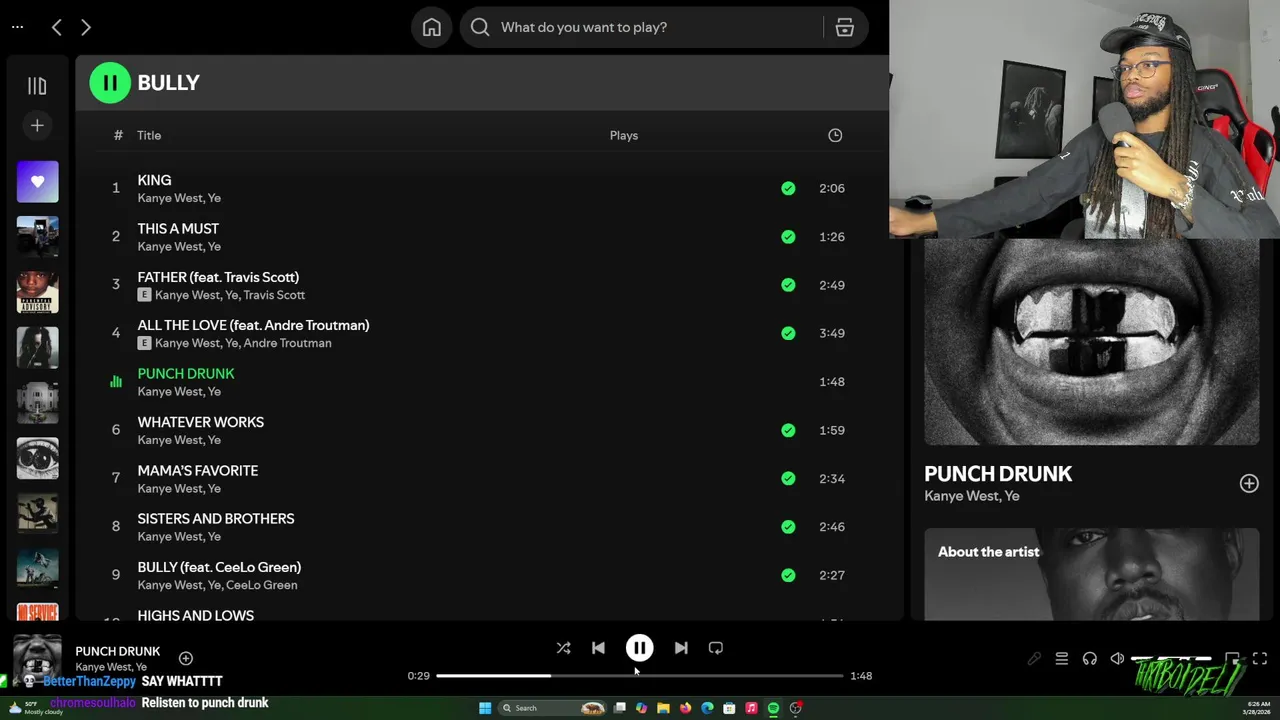Toggle saved checkmark for WHATEVER WORKS
The height and width of the screenshot is (720, 1280).
coord(788,430)
